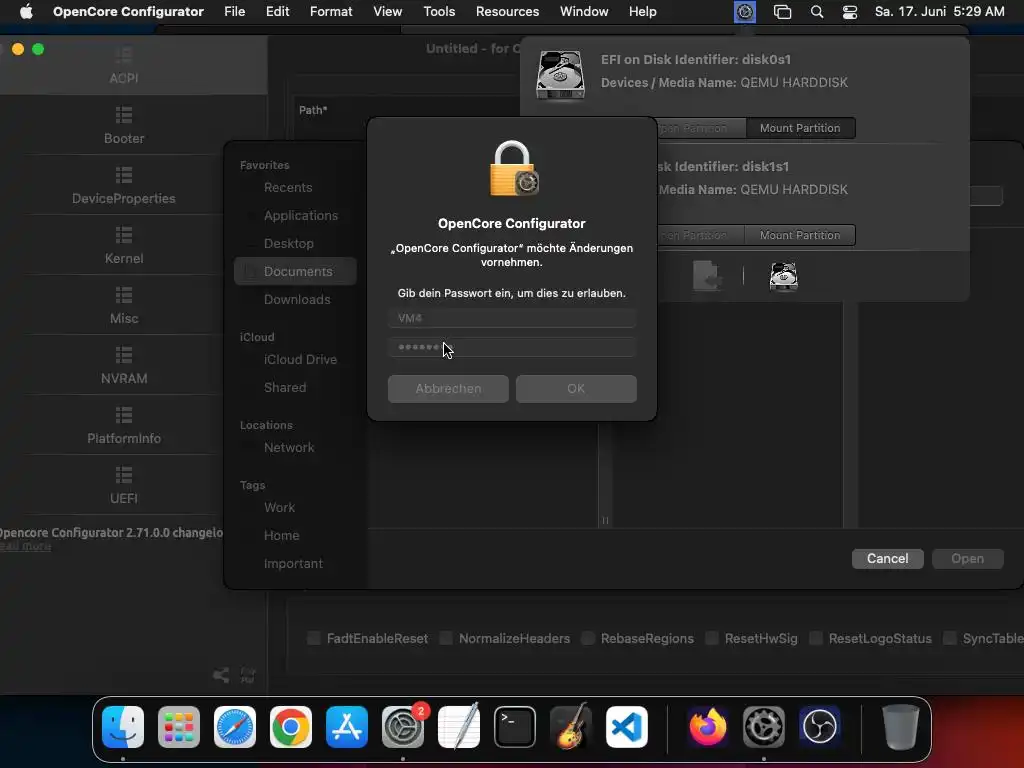The width and height of the screenshot is (1024, 768).
Task: Click the share icon at sidebar bottom
Action: pos(221,675)
